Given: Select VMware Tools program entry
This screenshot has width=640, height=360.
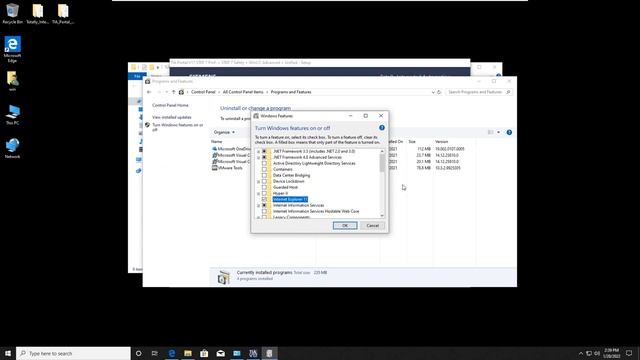Looking at the screenshot, I should (x=230, y=168).
